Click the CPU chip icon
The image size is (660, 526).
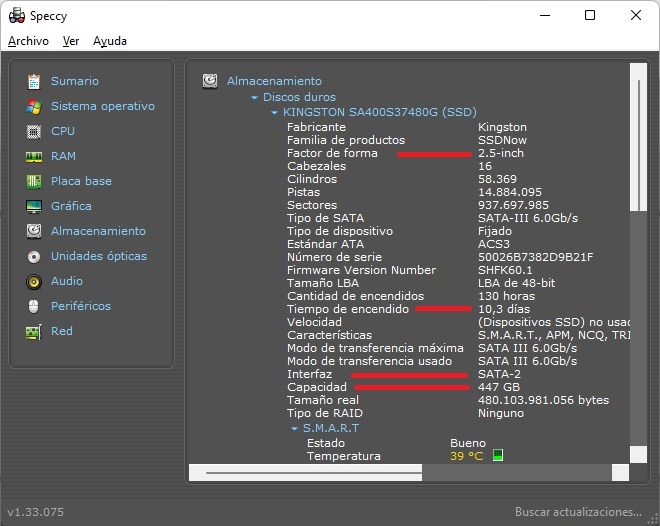pos(34,131)
